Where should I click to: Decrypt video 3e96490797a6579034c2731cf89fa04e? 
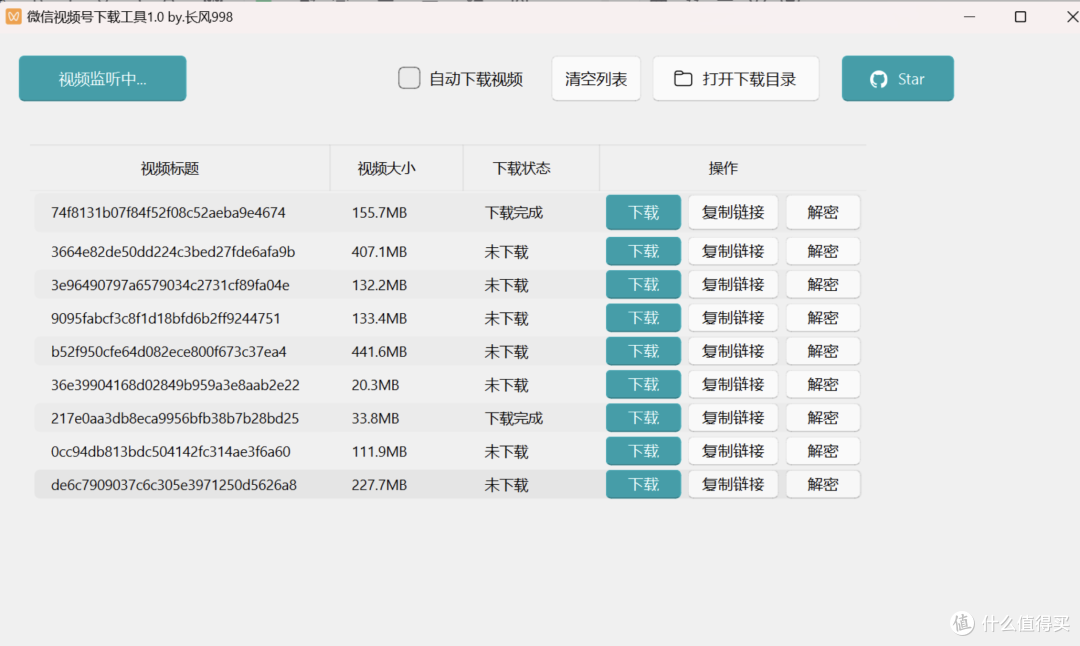822,284
